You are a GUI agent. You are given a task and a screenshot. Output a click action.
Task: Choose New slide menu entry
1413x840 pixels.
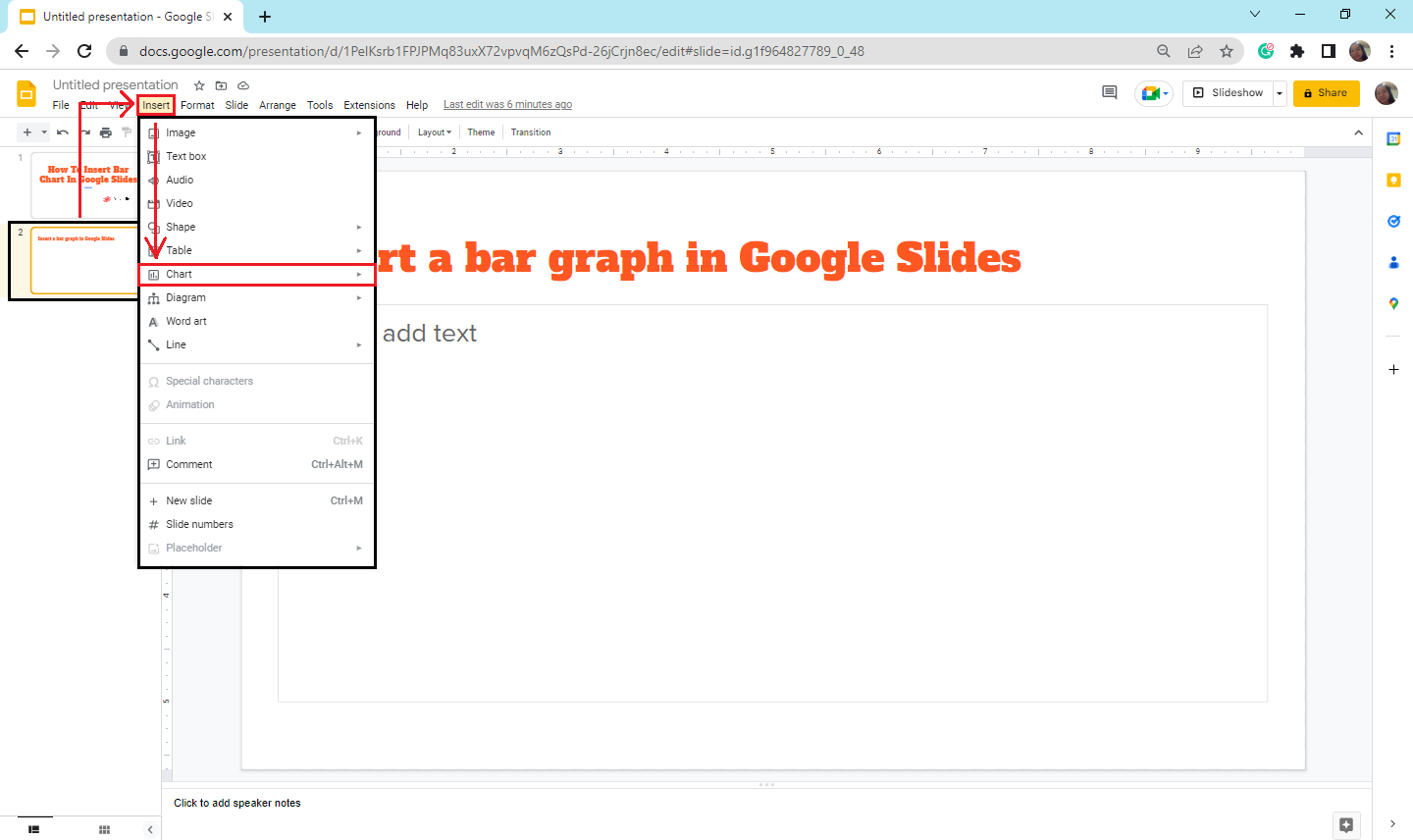[257, 500]
